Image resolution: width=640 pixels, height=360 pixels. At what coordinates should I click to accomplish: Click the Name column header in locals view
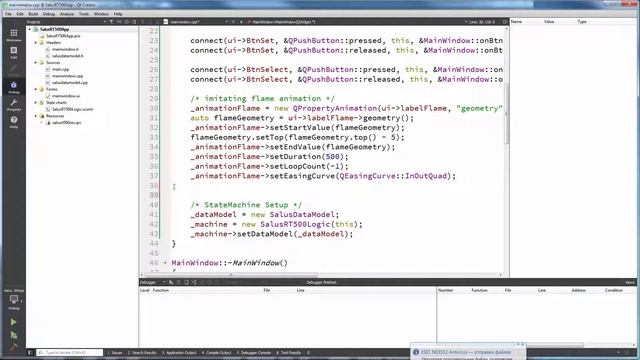pos(516,22)
